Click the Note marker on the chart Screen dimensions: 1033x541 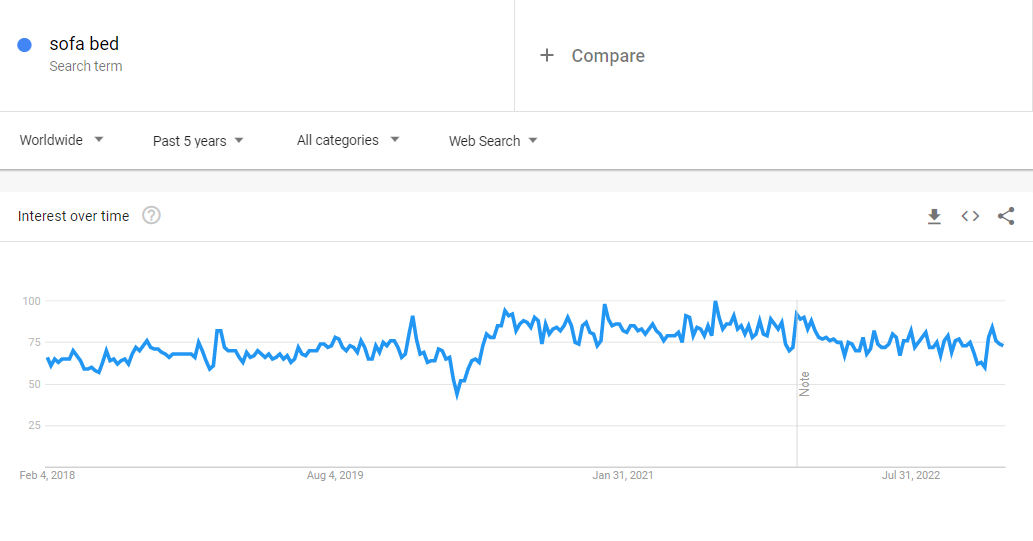click(x=804, y=383)
